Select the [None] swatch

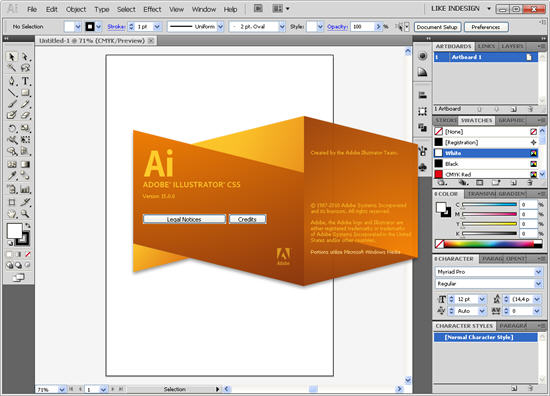tap(486, 132)
